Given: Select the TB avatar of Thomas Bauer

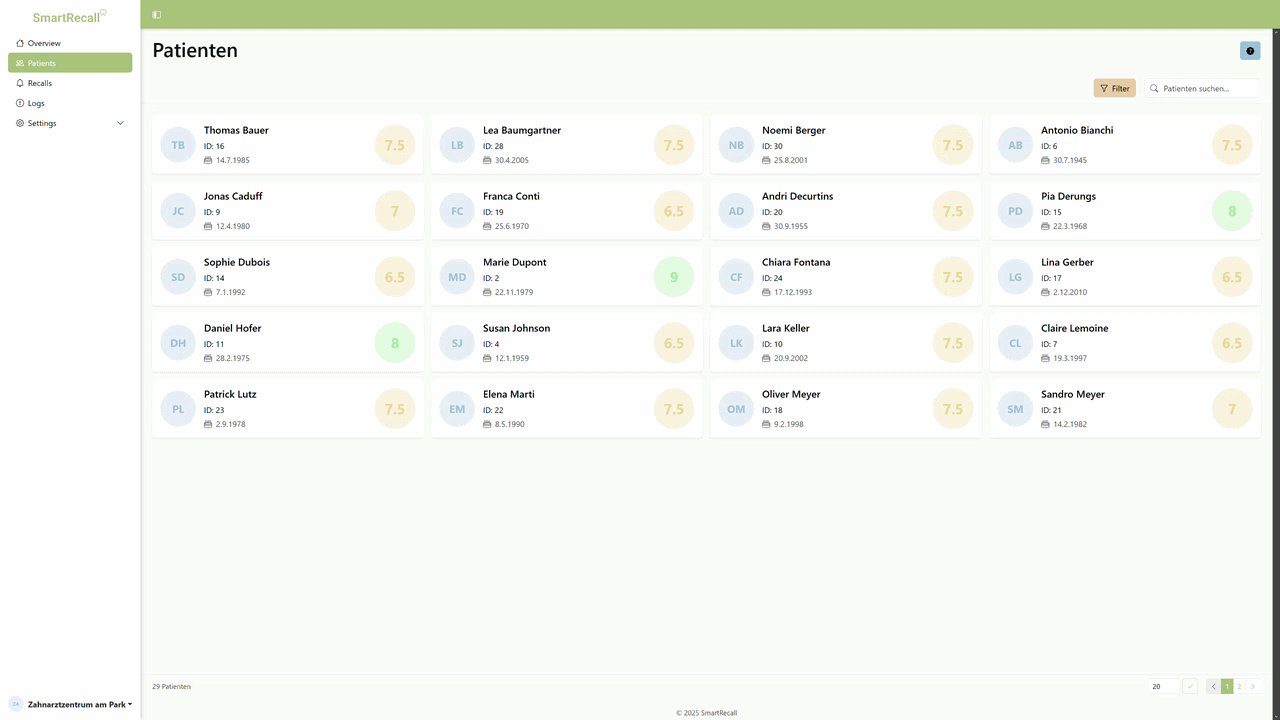Looking at the screenshot, I should coord(178,145).
